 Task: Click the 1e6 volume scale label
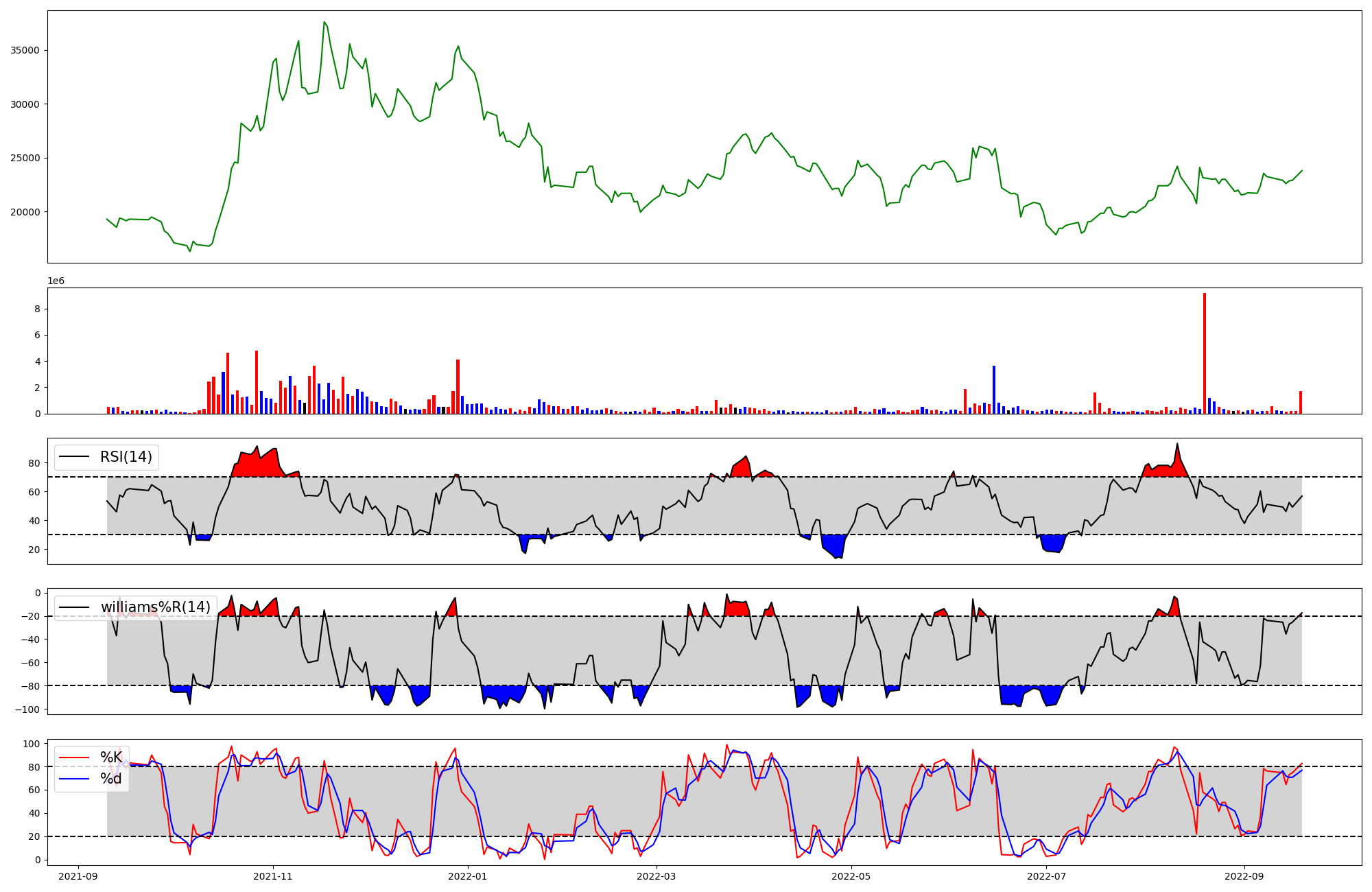pyautogui.click(x=56, y=281)
